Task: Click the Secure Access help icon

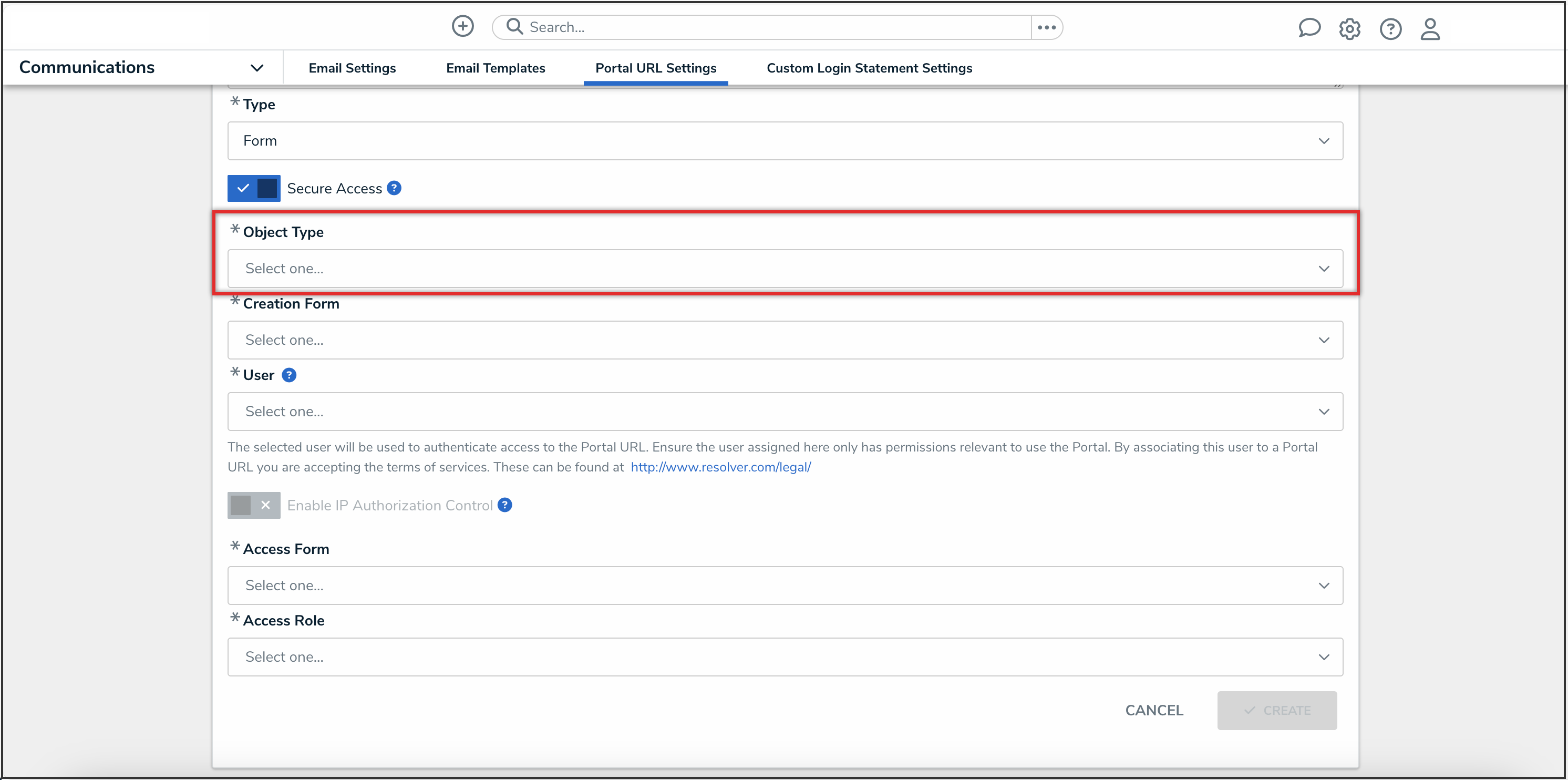Action: (394, 188)
